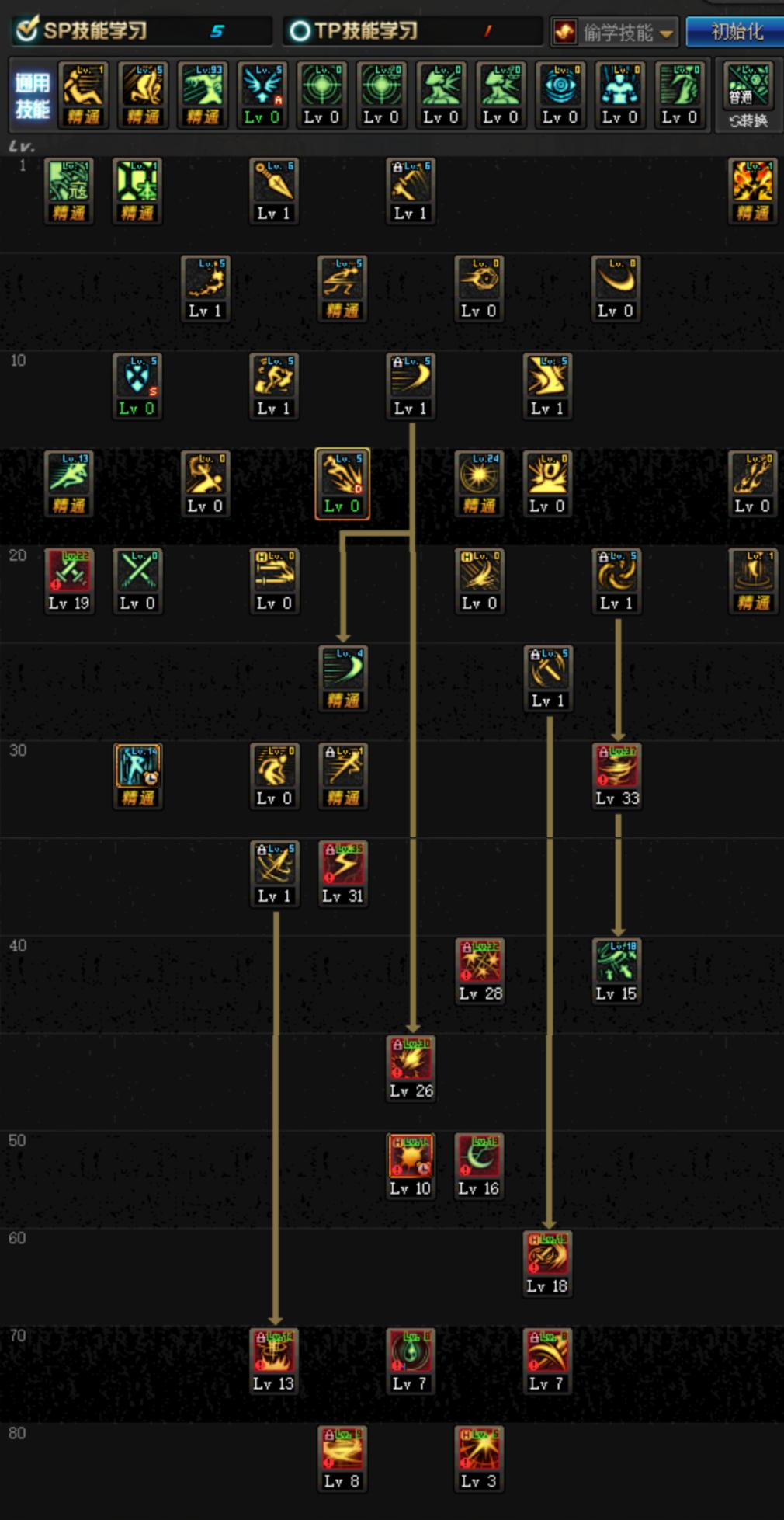Select the tornado skill at Lv 33
The height and width of the screenshot is (1520, 784).
tap(617, 777)
